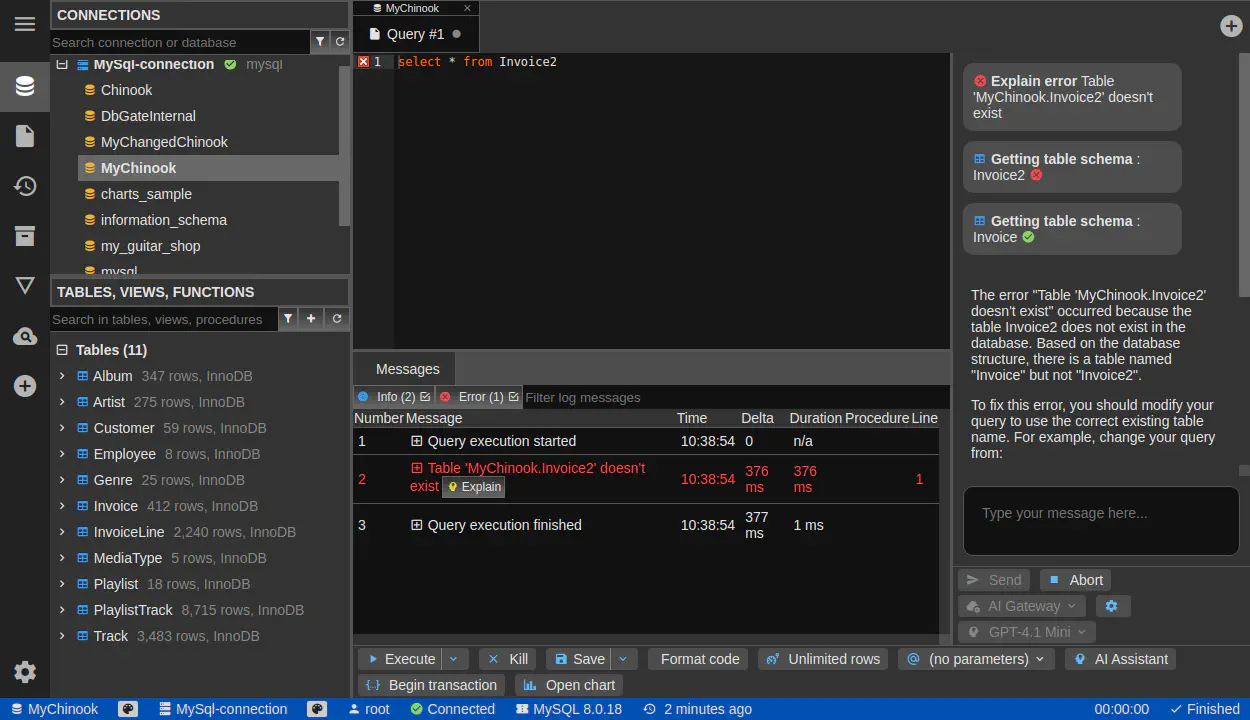
Task: Click Explain on the error message
Action: pos(474,487)
